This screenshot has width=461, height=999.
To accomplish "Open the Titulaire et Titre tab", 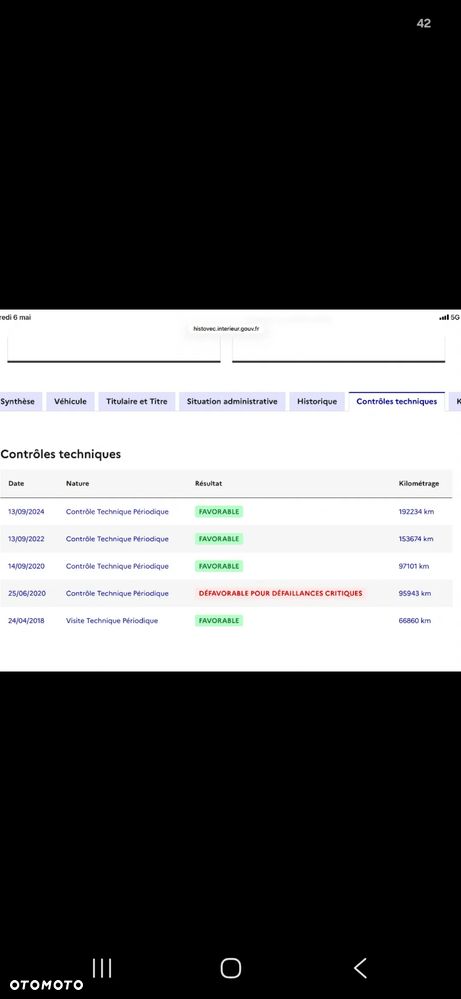I will [x=137, y=402].
